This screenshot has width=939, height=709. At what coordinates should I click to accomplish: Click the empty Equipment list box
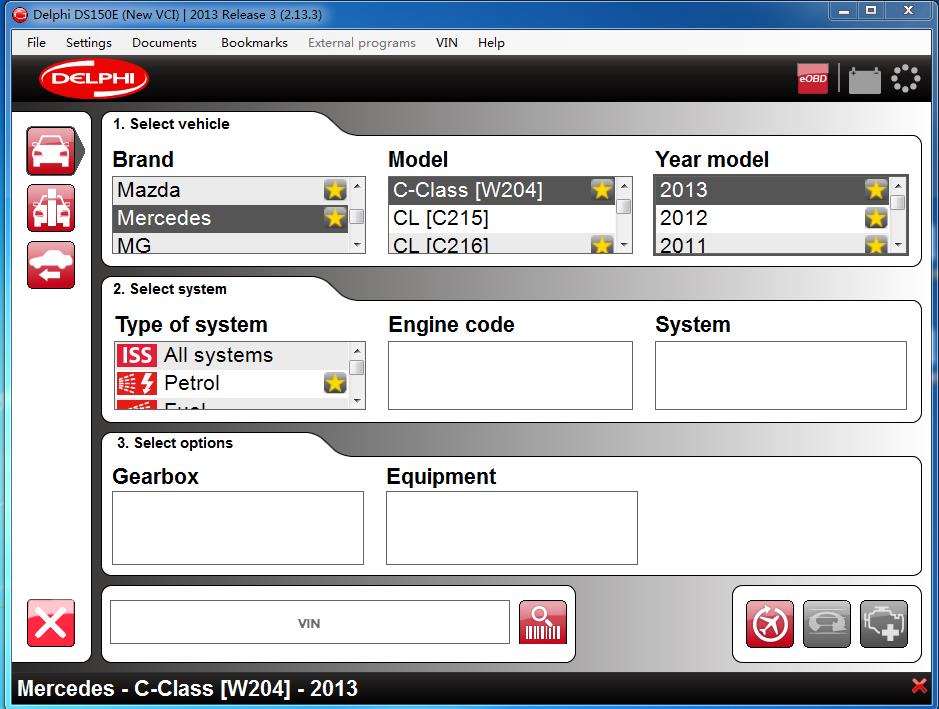(x=512, y=528)
